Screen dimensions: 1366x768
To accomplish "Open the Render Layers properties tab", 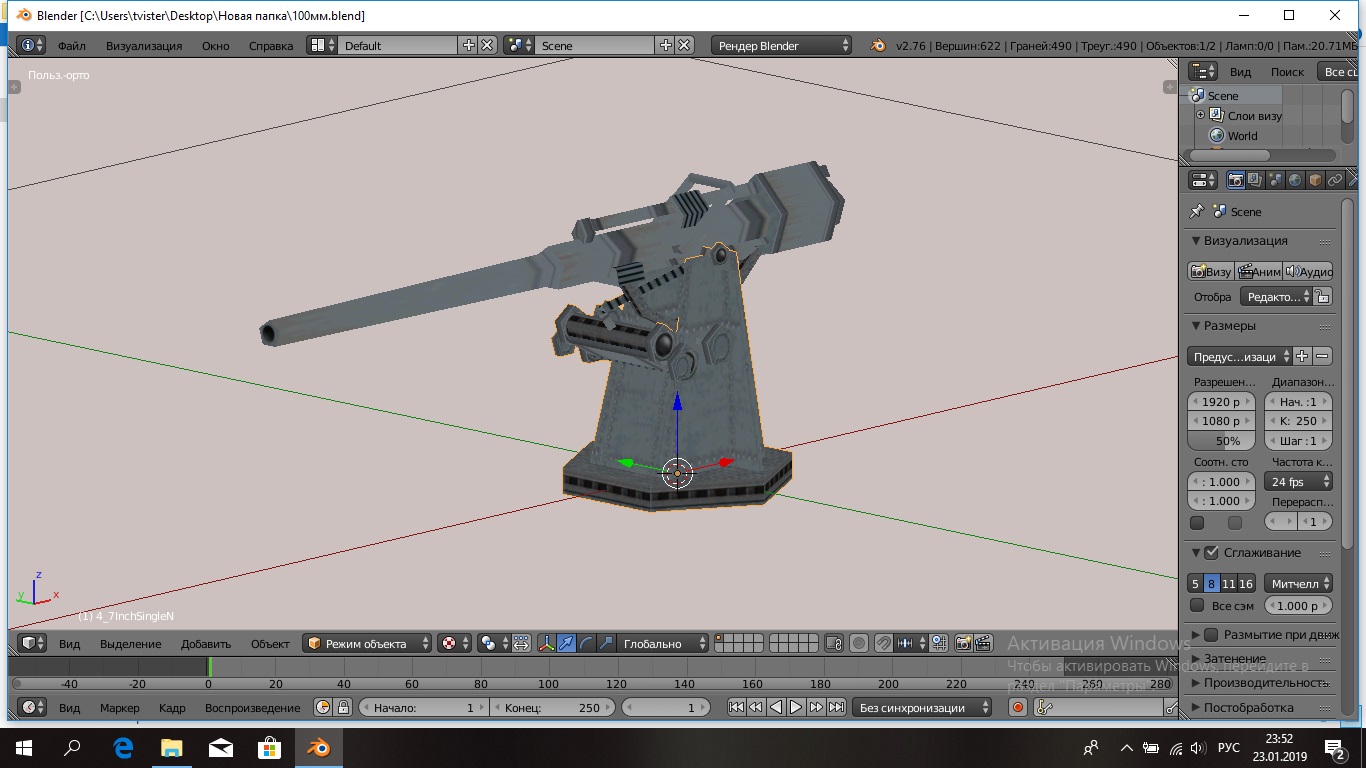I will tap(1255, 181).
